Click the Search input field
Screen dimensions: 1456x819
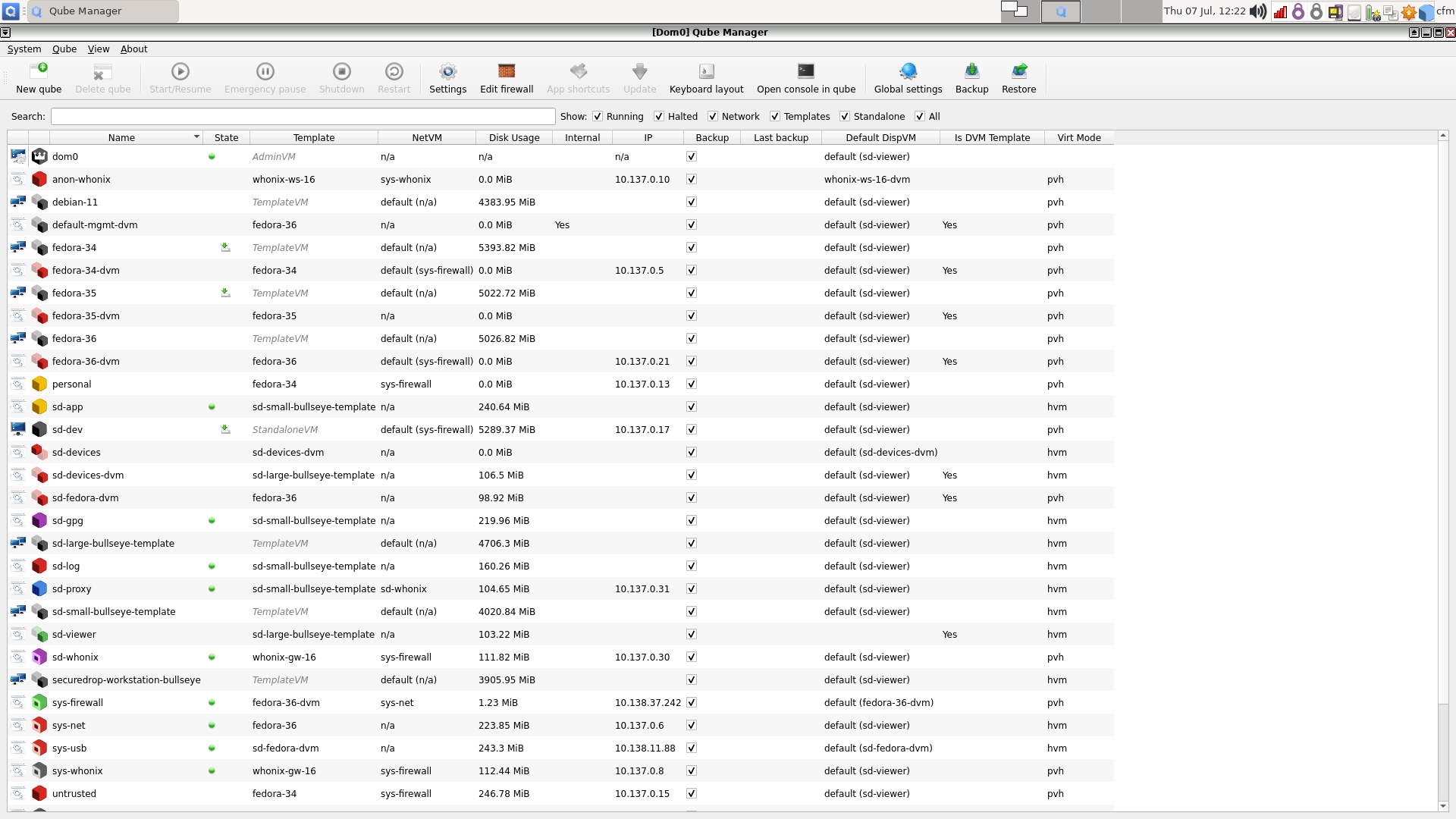pyautogui.click(x=303, y=117)
